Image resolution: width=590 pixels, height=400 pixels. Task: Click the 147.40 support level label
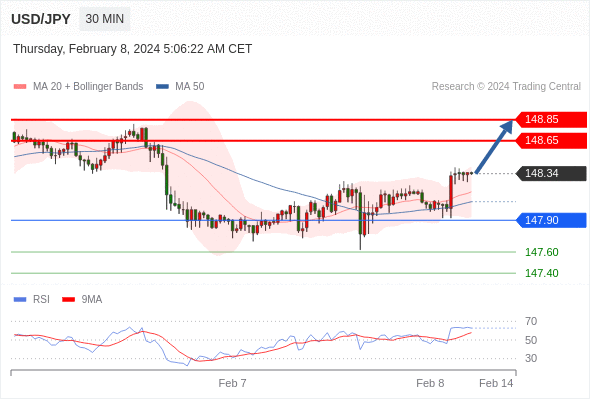(x=541, y=273)
